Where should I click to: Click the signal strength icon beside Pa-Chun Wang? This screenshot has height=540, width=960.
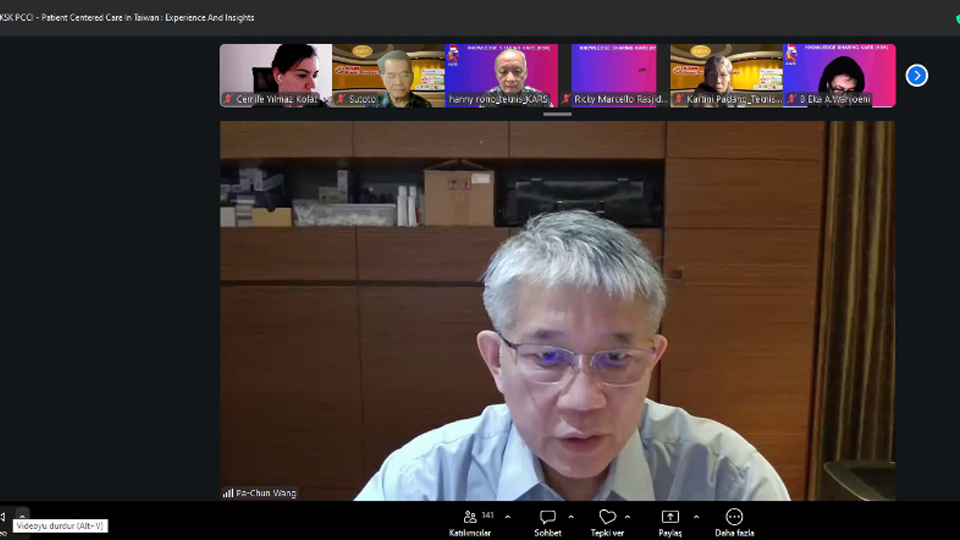click(x=228, y=493)
